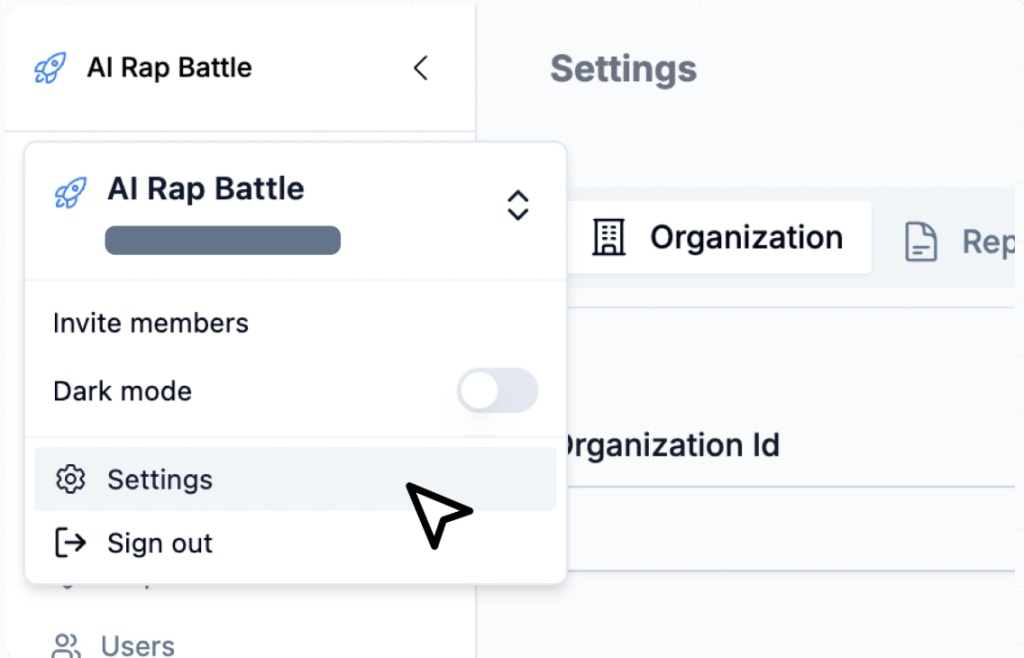Open Settings from the popup menu
The width and height of the screenshot is (1024, 658).
tap(160, 480)
